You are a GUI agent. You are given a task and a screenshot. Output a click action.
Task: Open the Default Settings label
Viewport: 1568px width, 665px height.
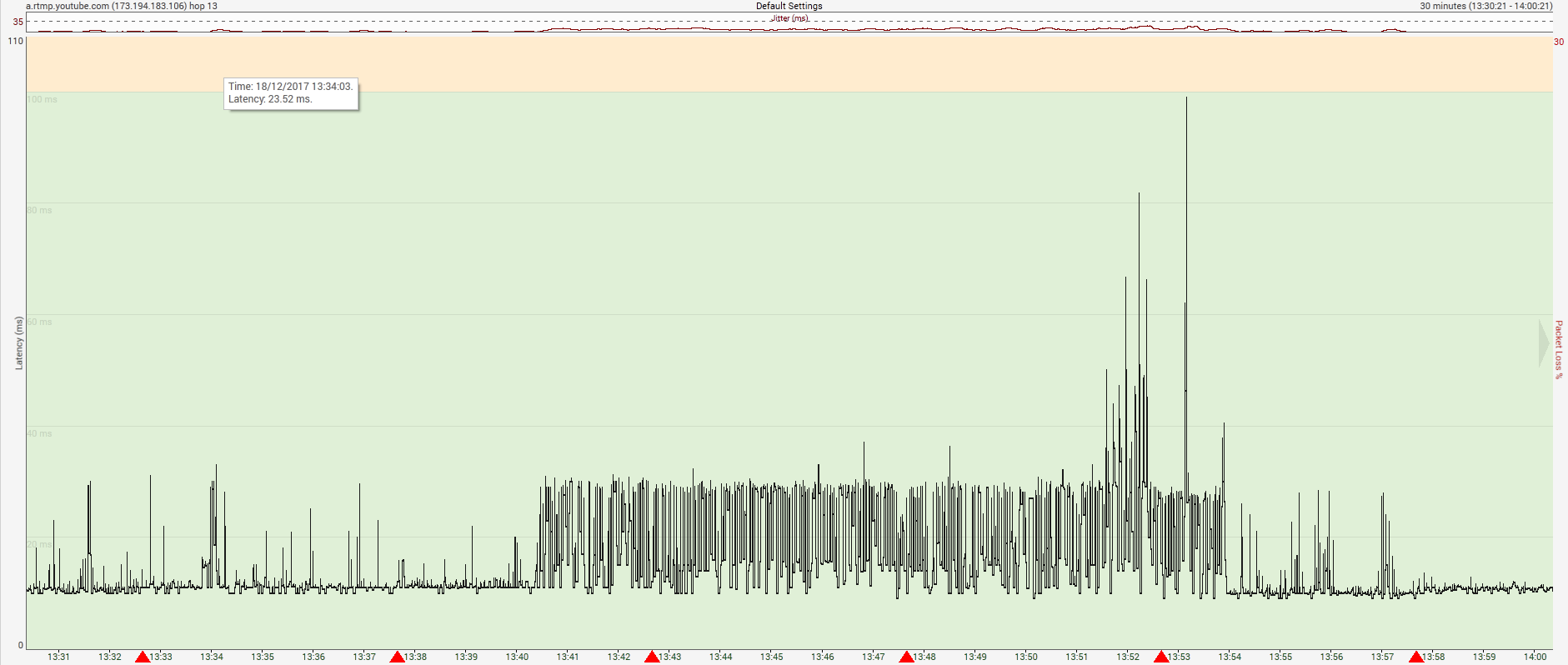click(789, 6)
